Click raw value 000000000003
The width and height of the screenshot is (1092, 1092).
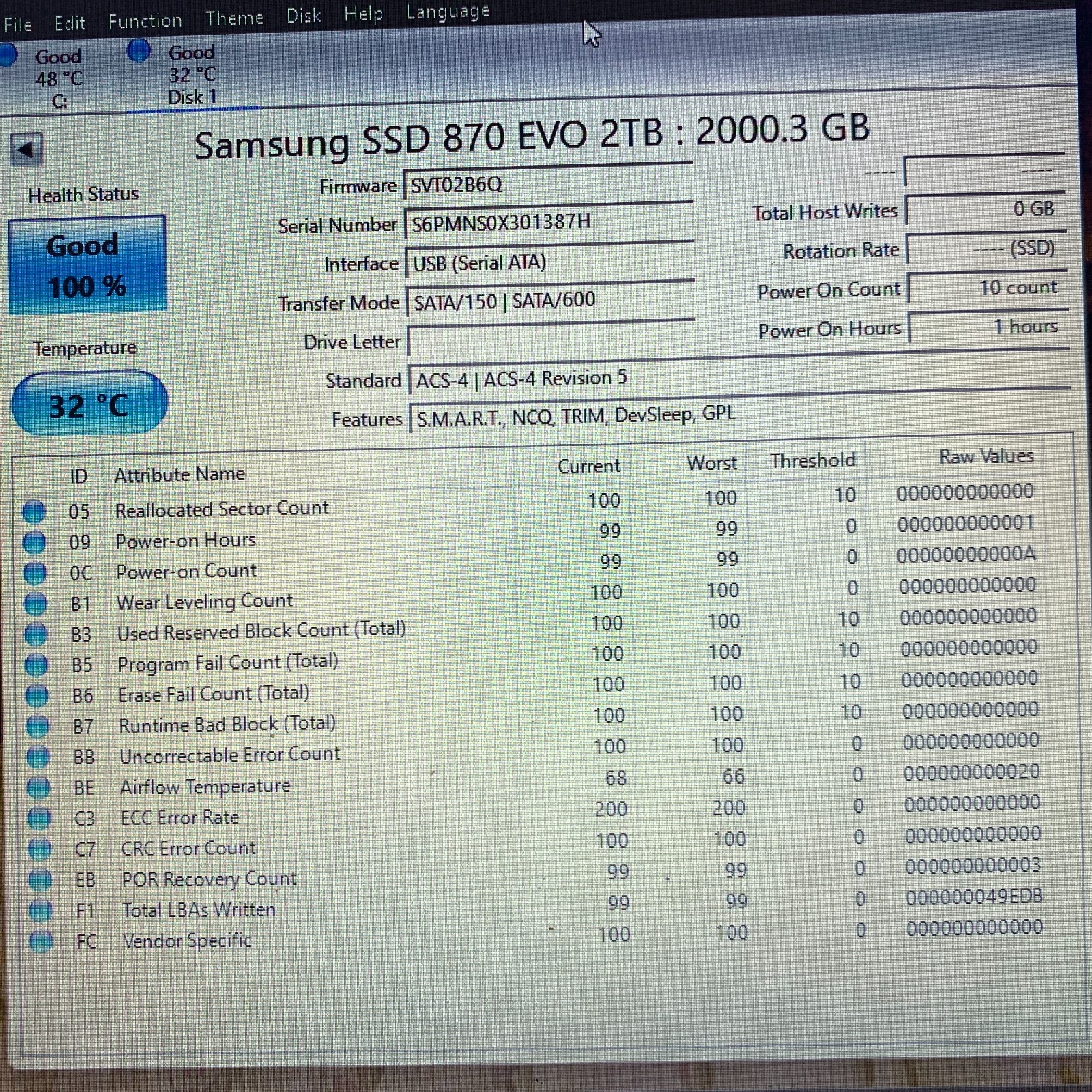point(973,865)
